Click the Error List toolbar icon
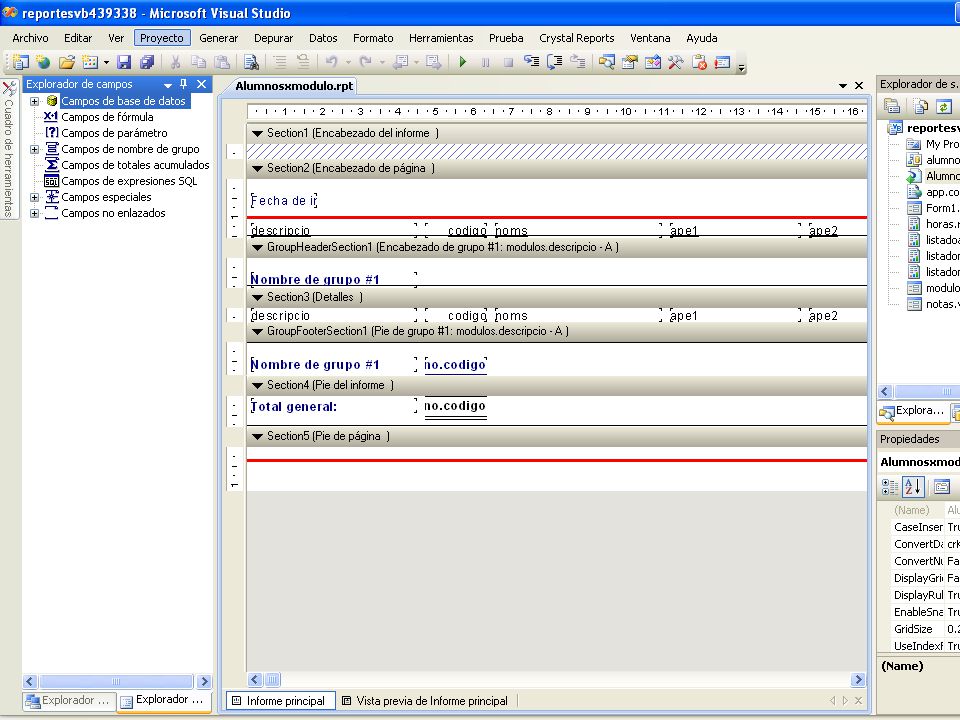Image resolution: width=960 pixels, height=720 pixels. click(x=699, y=62)
